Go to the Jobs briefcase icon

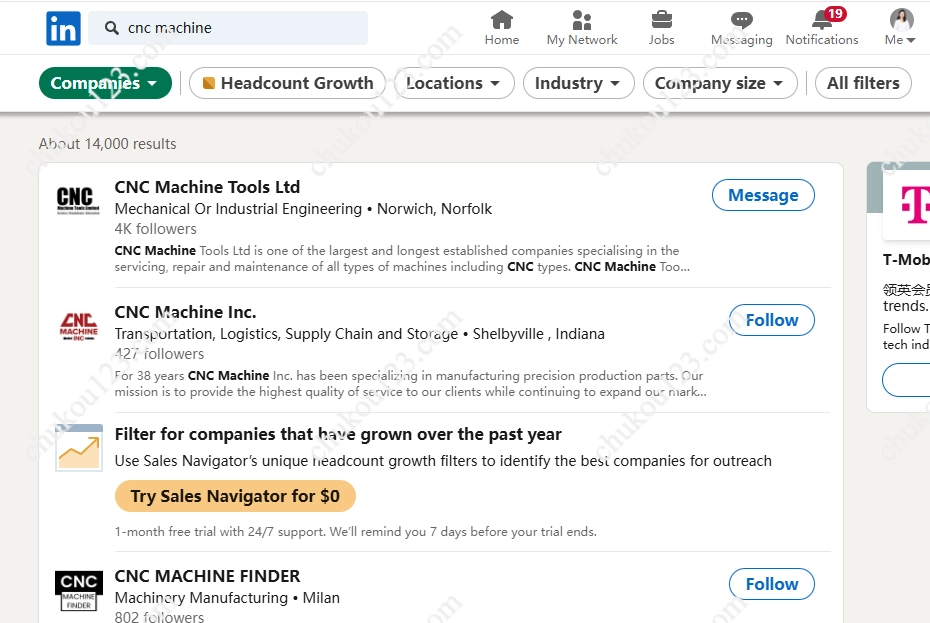click(661, 20)
